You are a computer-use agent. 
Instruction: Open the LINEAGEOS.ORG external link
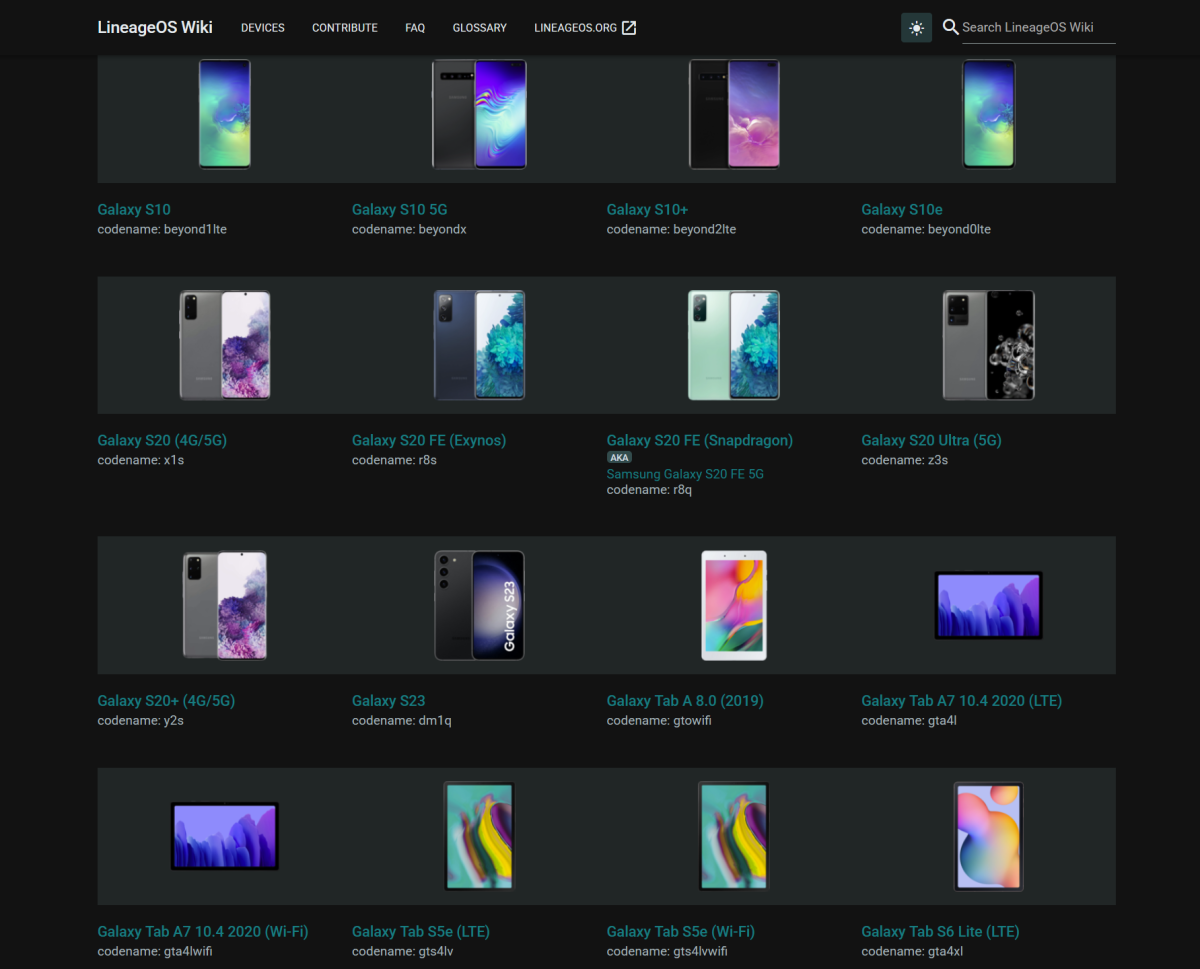tap(585, 28)
